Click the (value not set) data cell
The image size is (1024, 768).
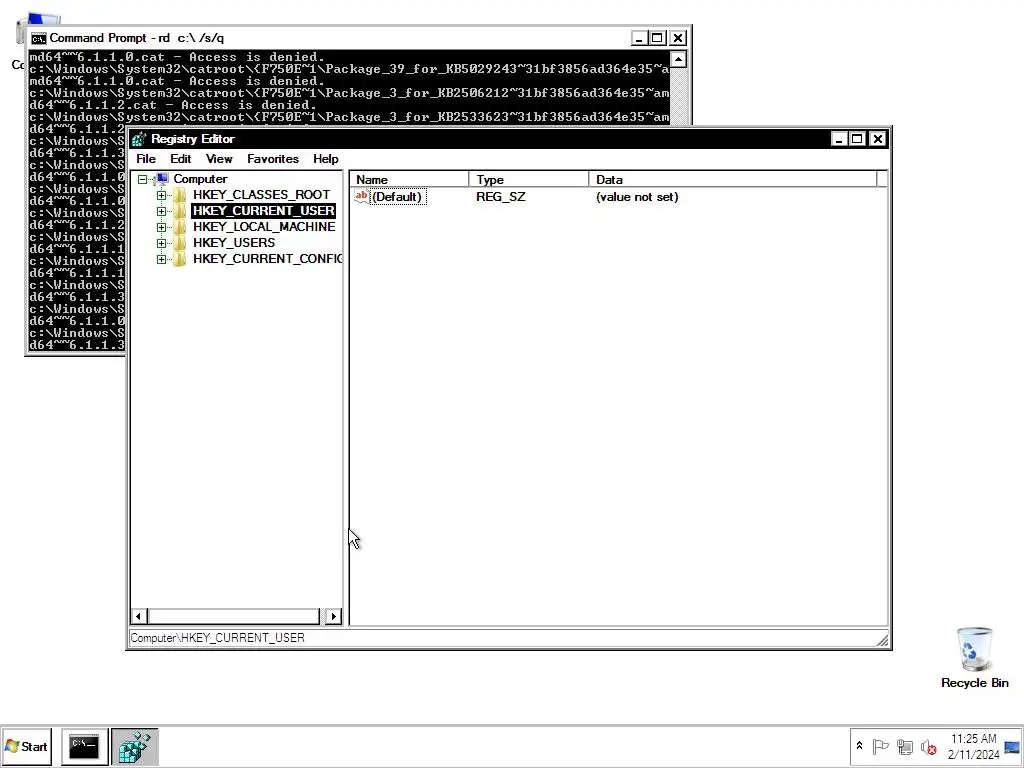(637, 197)
